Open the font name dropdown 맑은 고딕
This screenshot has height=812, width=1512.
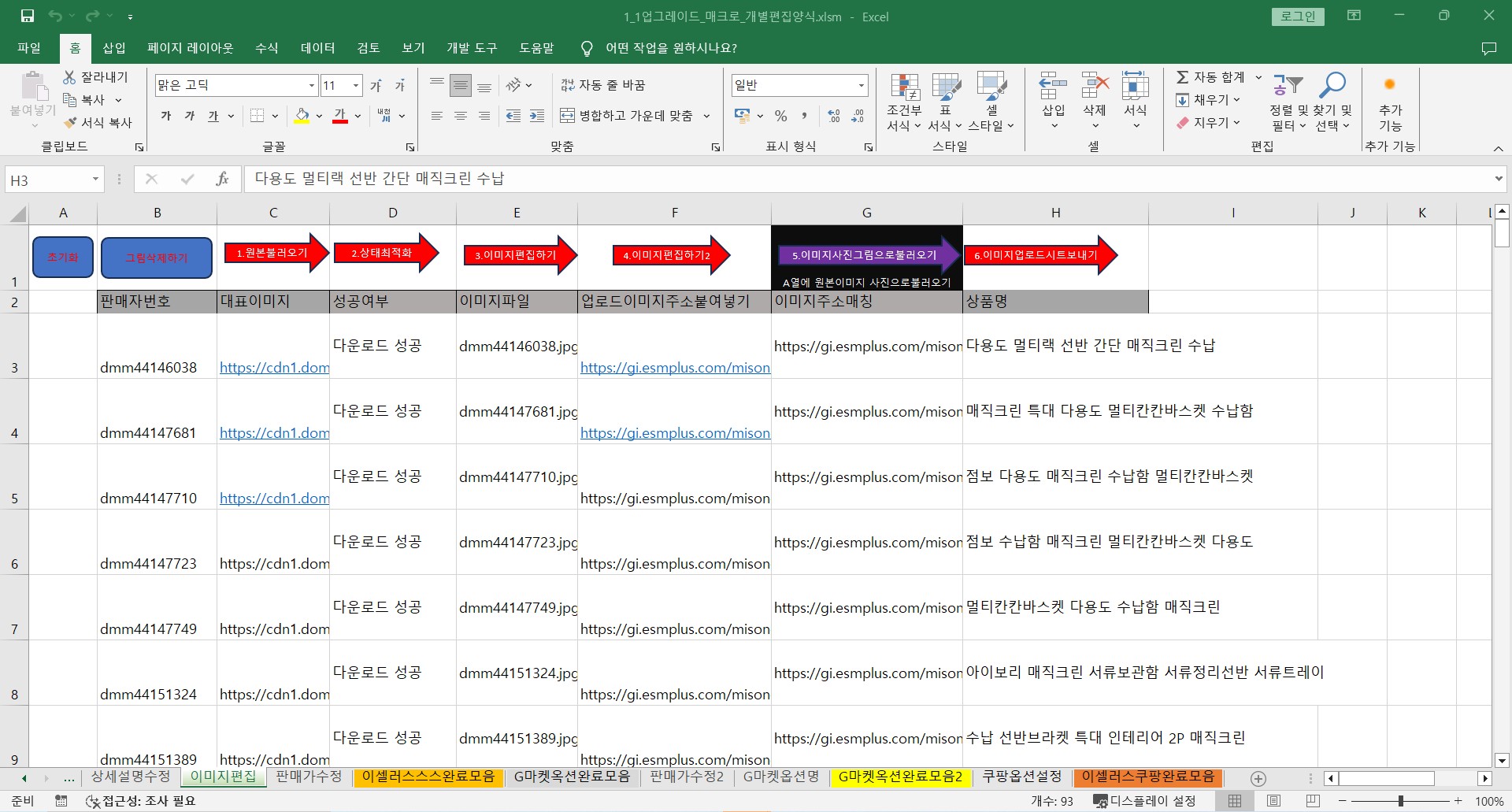(x=312, y=85)
